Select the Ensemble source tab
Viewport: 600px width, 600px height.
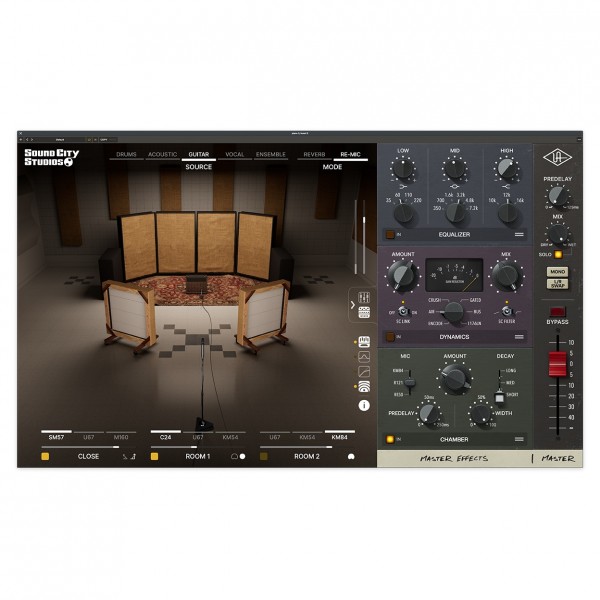271,155
